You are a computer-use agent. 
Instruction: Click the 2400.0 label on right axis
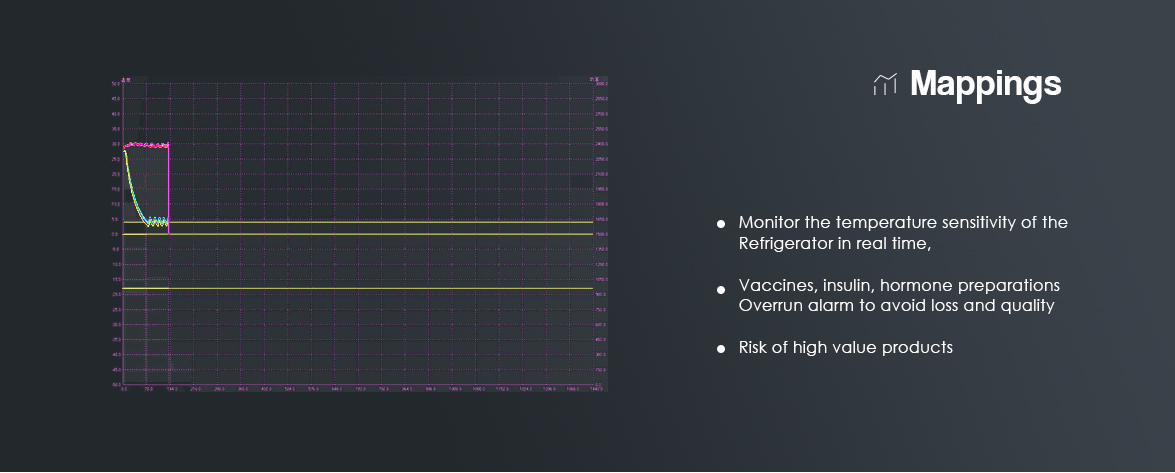click(x=600, y=144)
